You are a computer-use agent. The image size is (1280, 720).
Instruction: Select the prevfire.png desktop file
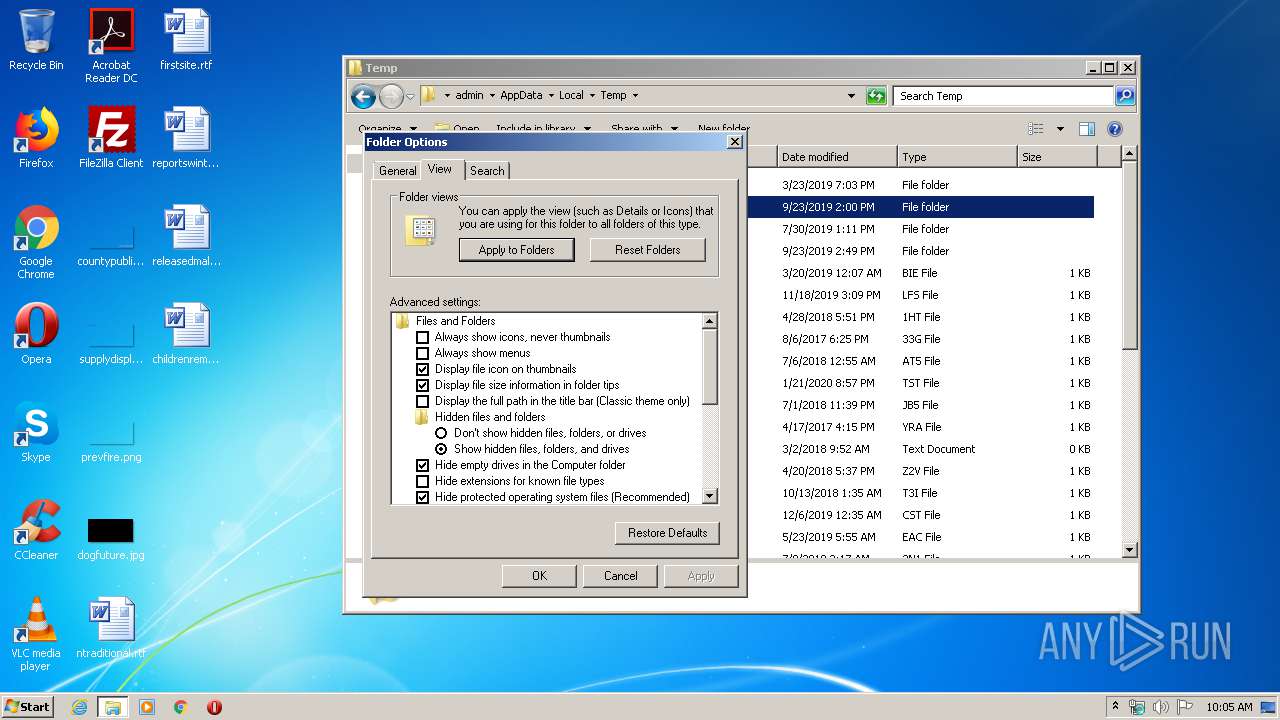pyautogui.click(x=111, y=440)
